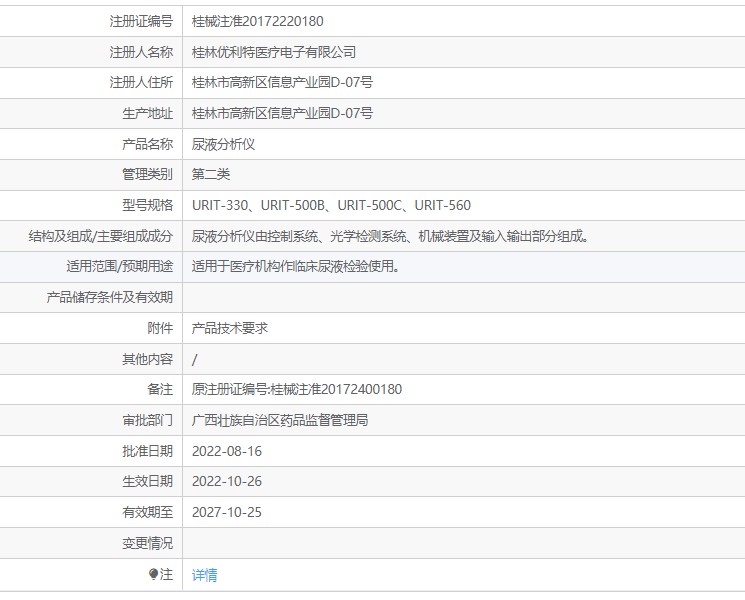Click management category 第二类

pos(210,174)
